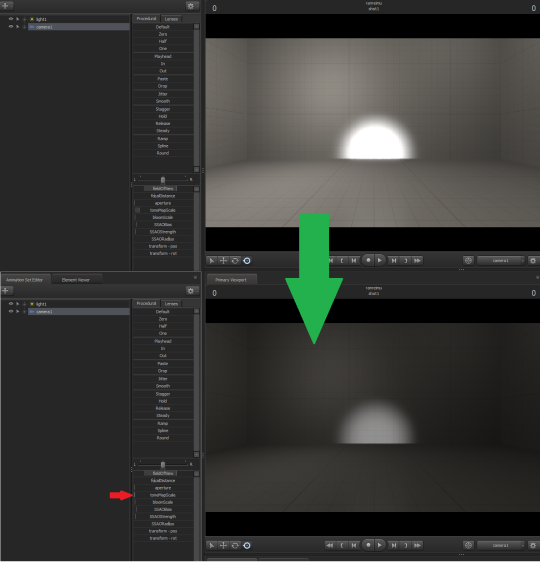
Task: Switch to the Element Viewer tab
Action: point(76,280)
